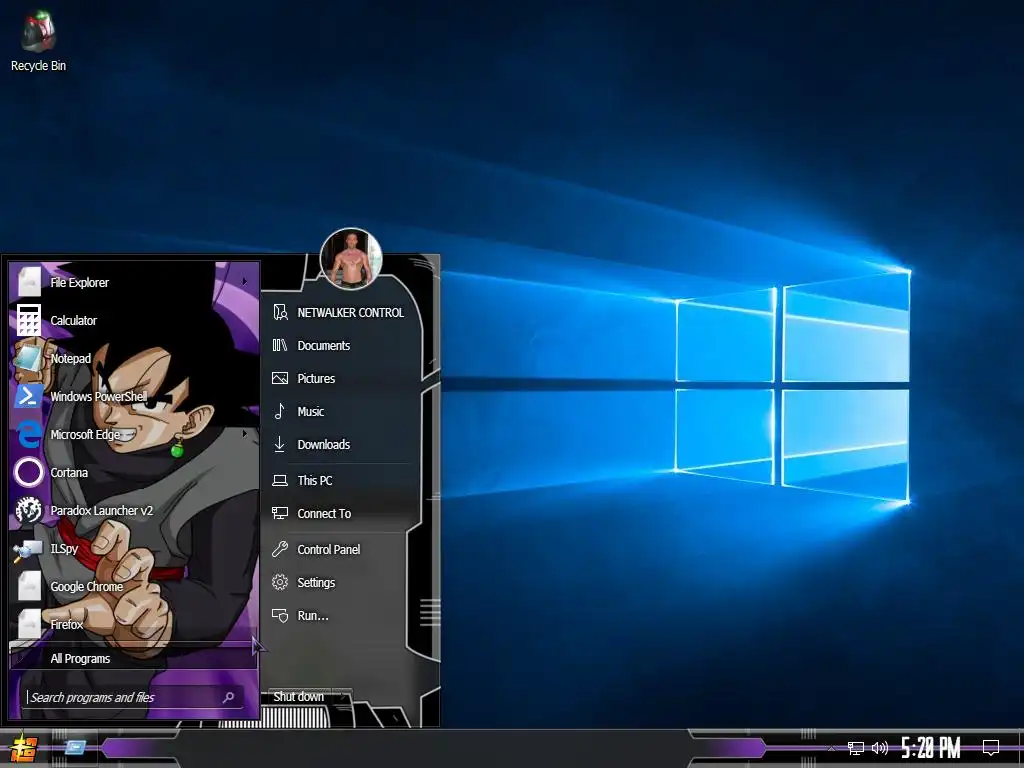This screenshot has height=768, width=1024.
Task: Click the NETWALKER CONTROL user icon
Action: [x=280, y=312]
